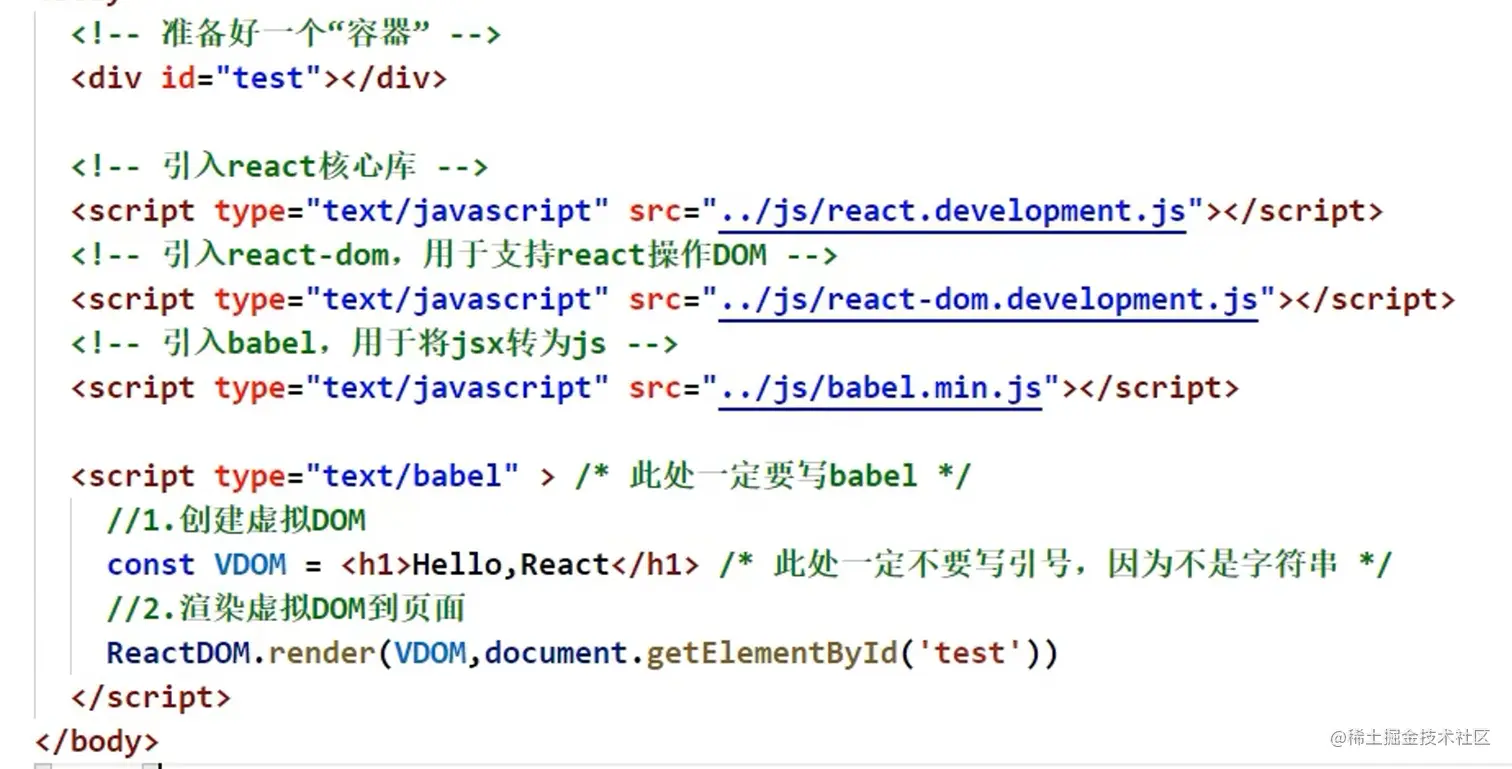Click the "text/babel" type value
Viewport: 1512px width, 769px height.
pyautogui.click(x=411, y=475)
